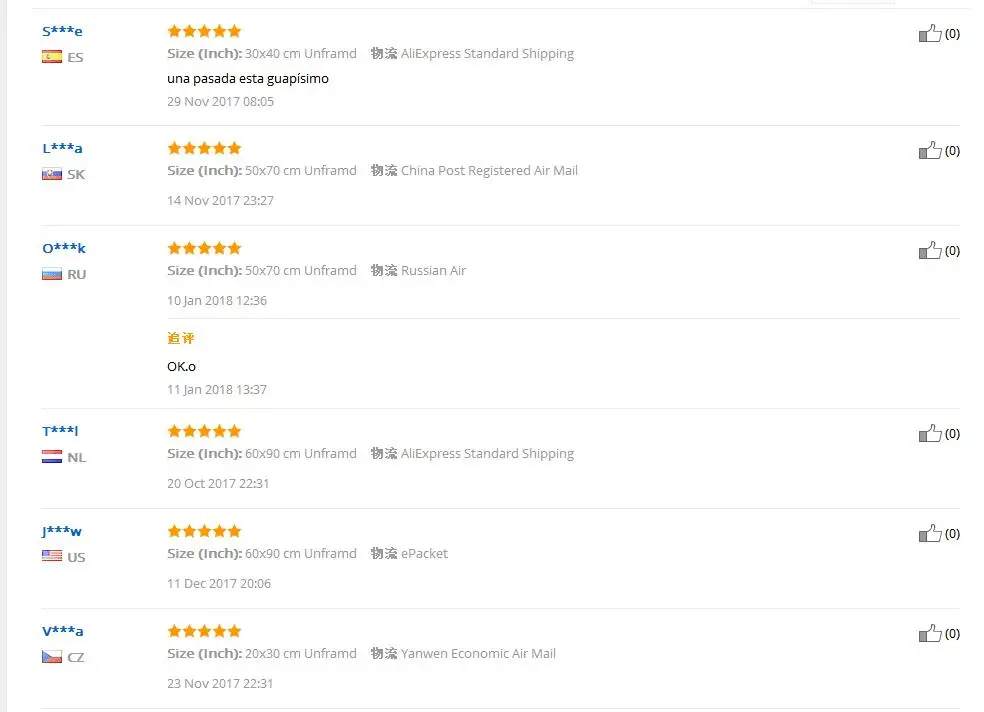Click the five-star rating on S***e's review
984x712 pixels.
(204, 31)
